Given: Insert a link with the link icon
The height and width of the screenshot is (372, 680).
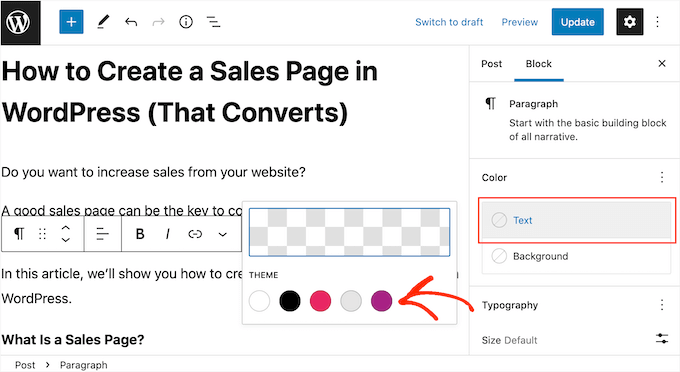Looking at the screenshot, I should pos(195,234).
